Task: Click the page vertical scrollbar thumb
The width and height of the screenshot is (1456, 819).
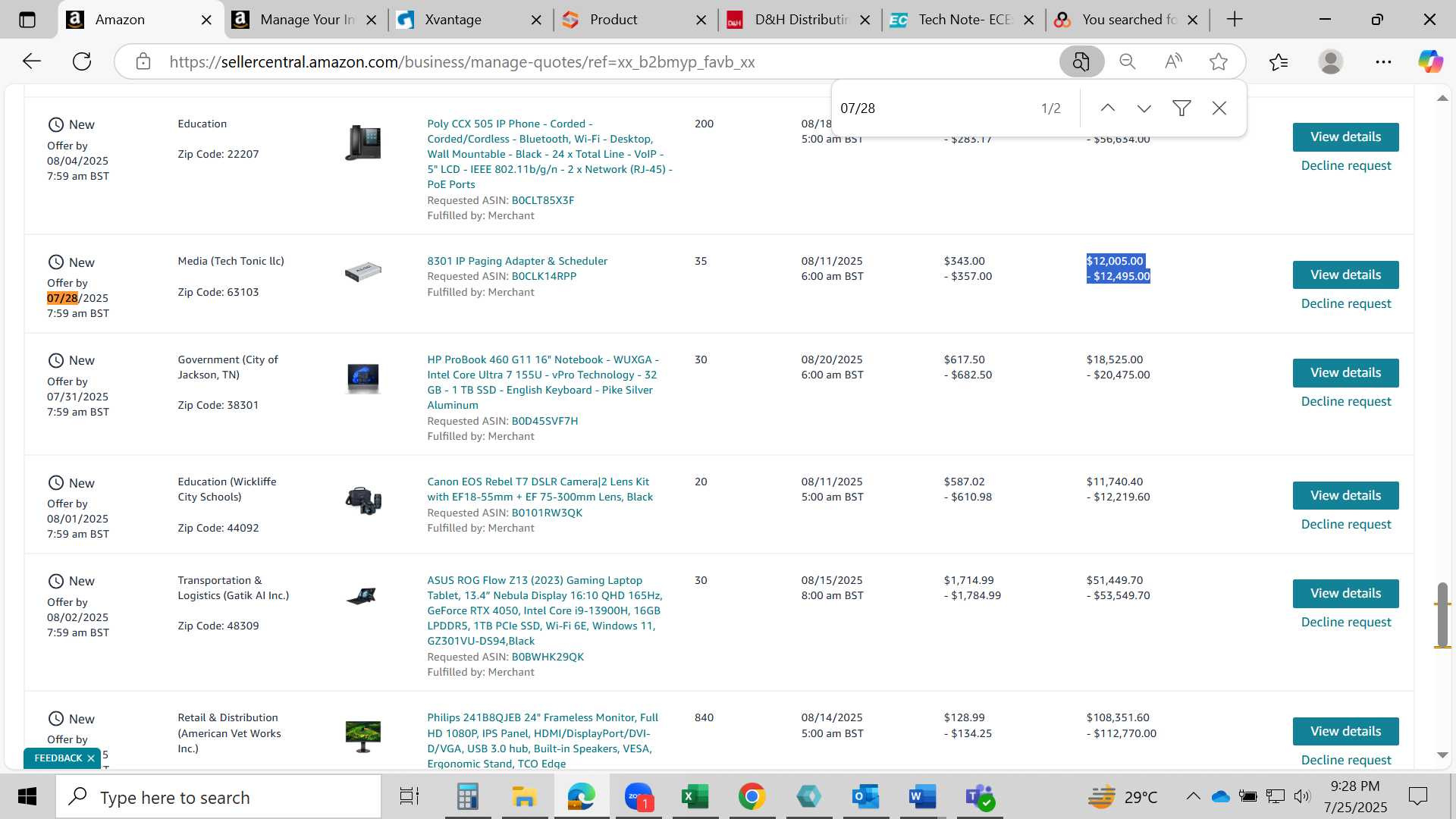Action: (1442, 615)
